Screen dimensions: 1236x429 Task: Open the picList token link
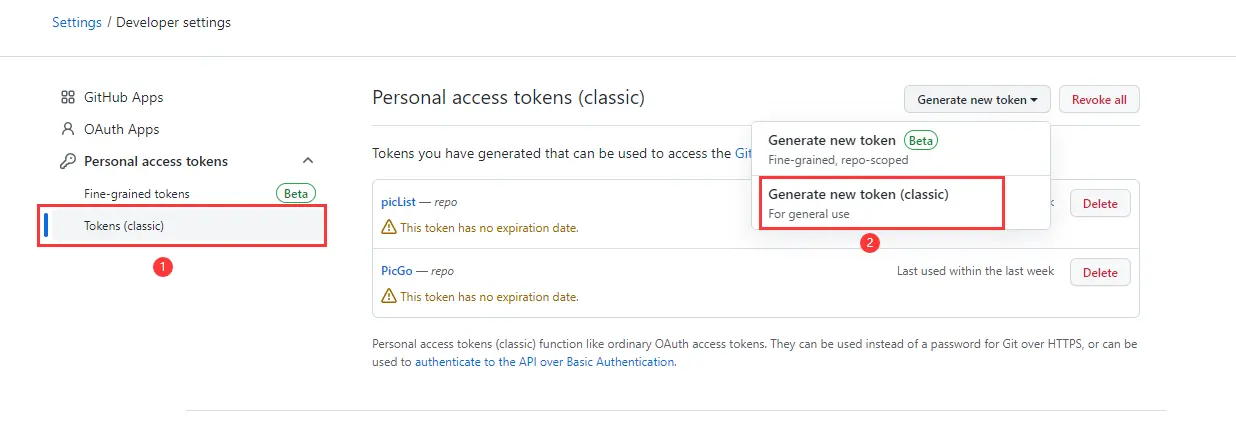tap(398, 202)
